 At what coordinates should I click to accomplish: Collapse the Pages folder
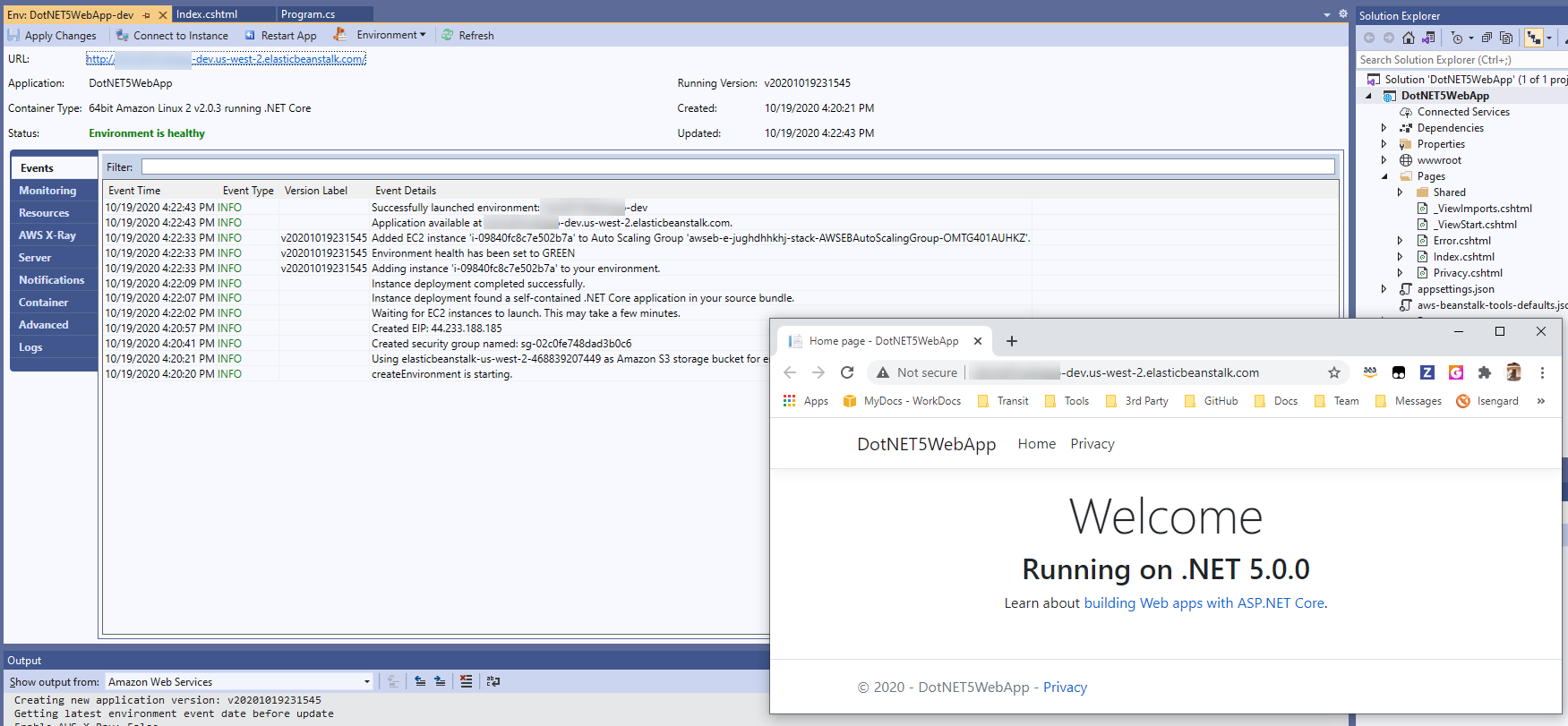pyautogui.click(x=1384, y=176)
